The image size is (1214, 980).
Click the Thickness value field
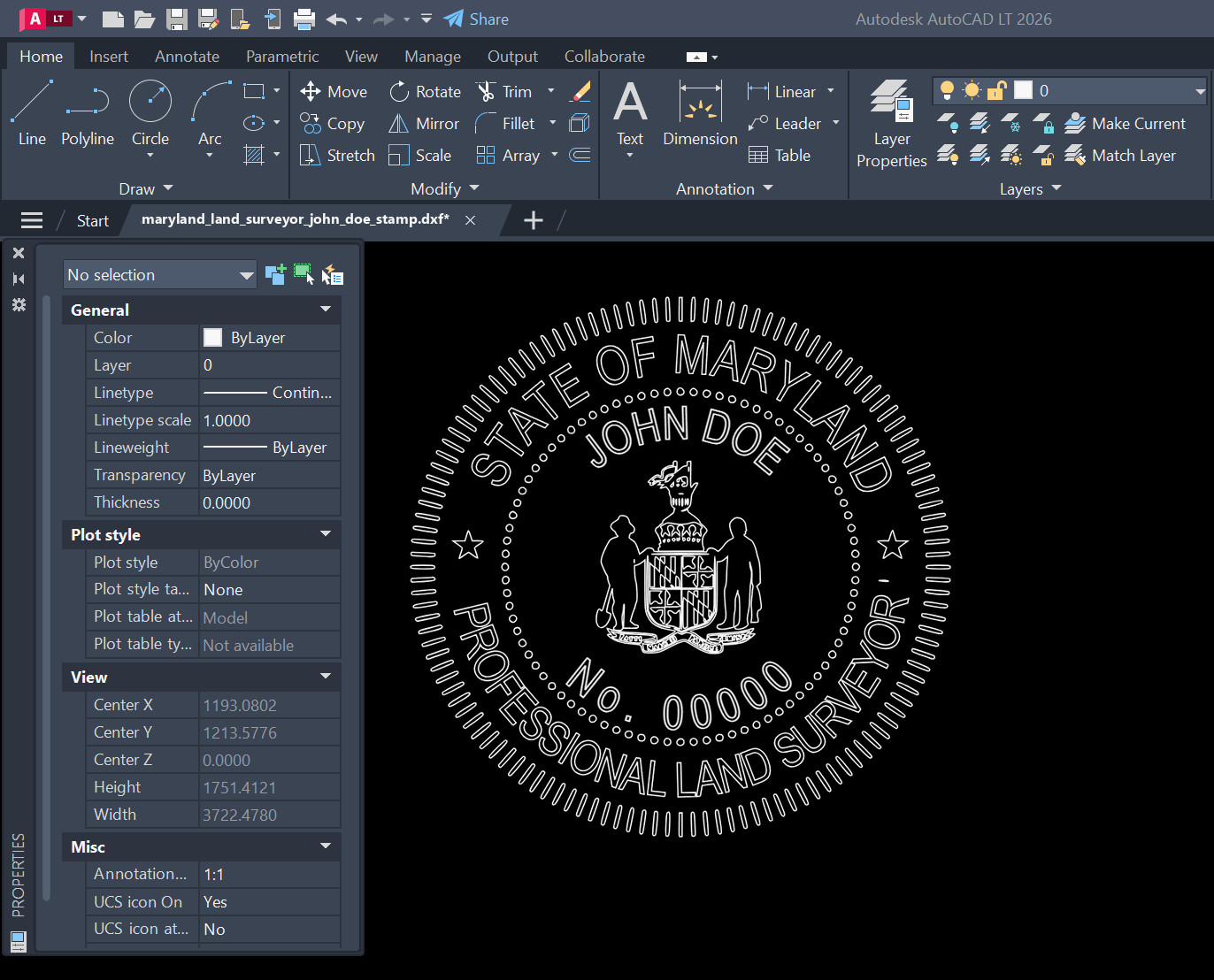270,502
